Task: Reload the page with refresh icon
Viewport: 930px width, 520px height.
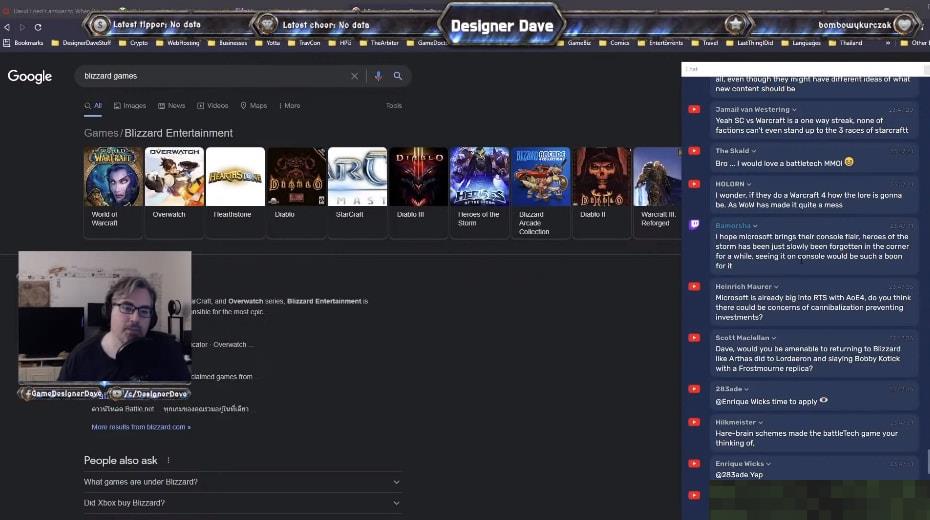Action: [x=38, y=27]
